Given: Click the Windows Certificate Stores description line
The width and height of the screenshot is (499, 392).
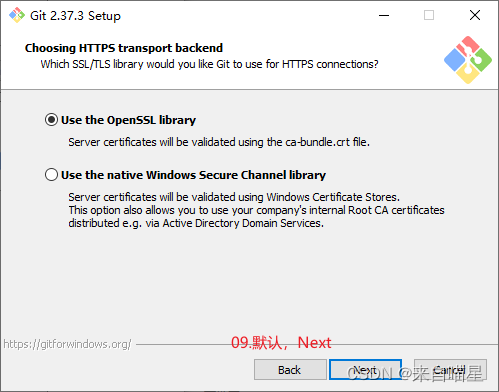Looking at the screenshot, I should click(x=234, y=197).
